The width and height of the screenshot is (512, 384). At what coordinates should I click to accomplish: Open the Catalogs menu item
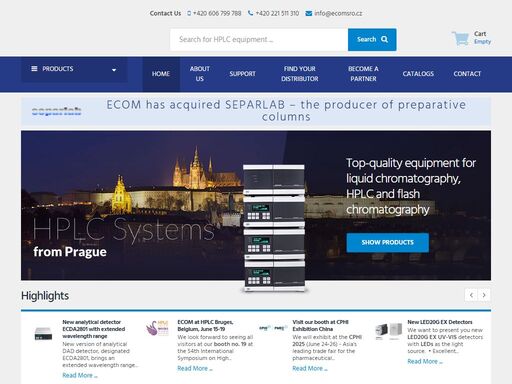418,74
